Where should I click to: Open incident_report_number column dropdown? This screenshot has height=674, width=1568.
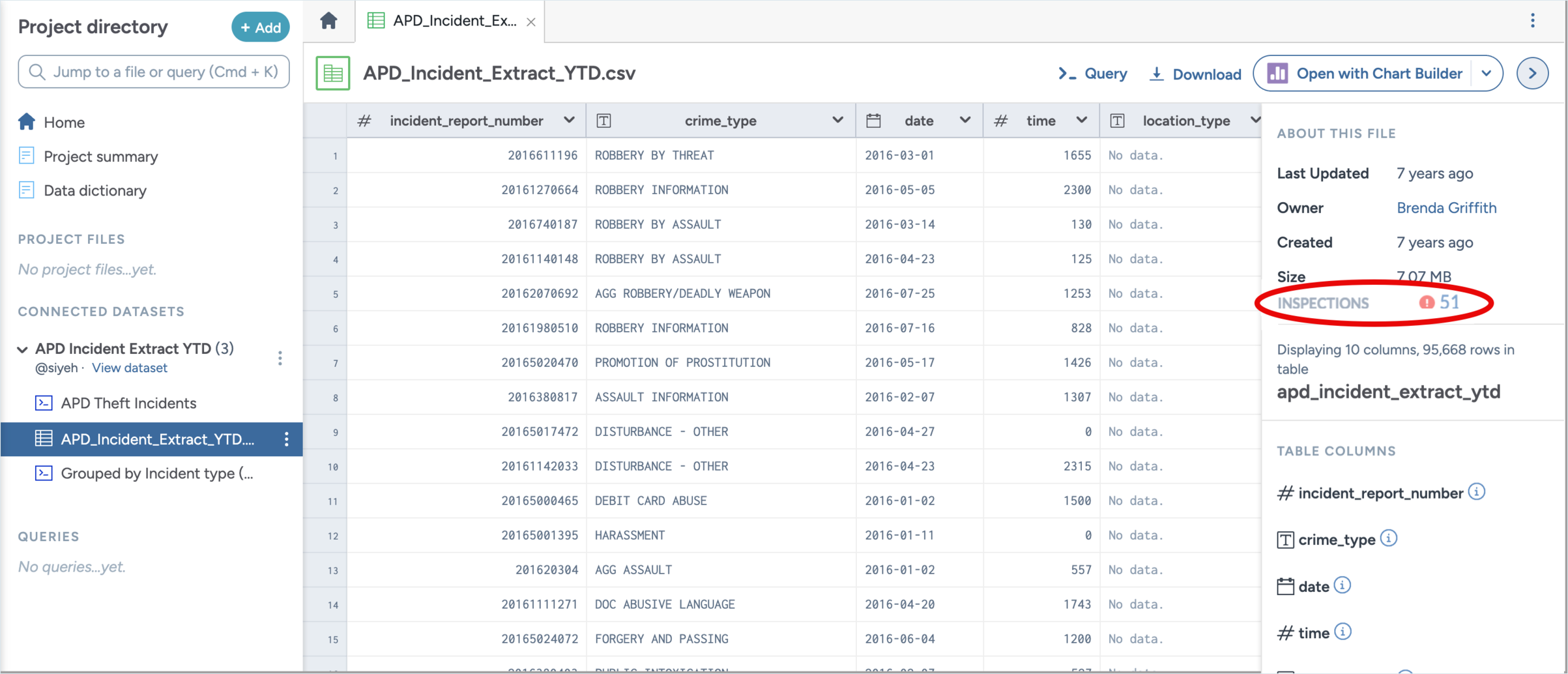pyautogui.click(x=569, y=121)
